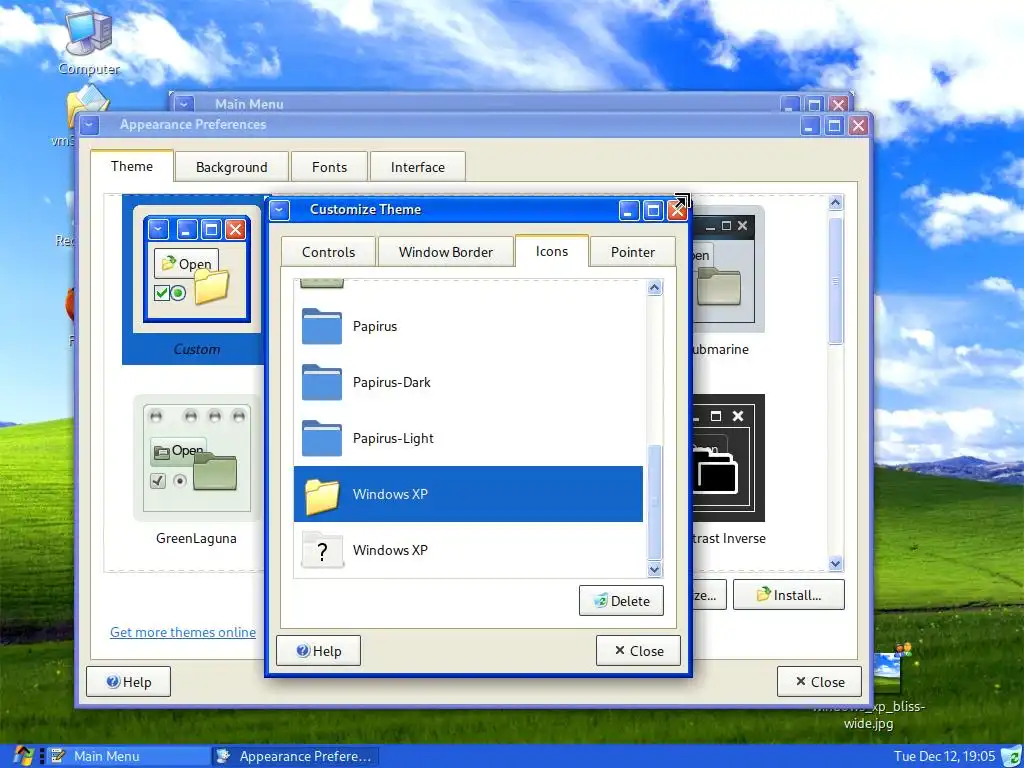Select the Papirus-Dark folder icon
The image size is (1024, 768).
tap(322, 382)
